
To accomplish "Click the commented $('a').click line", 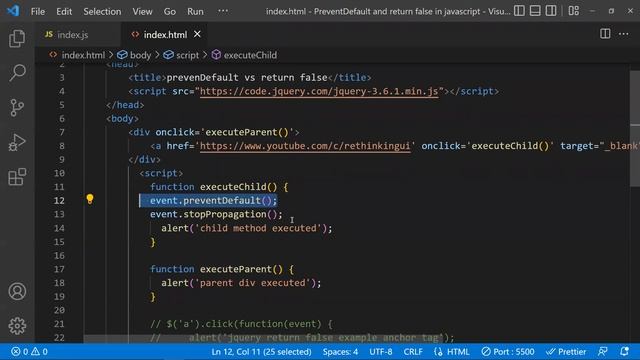I will (x=241, y=324).
